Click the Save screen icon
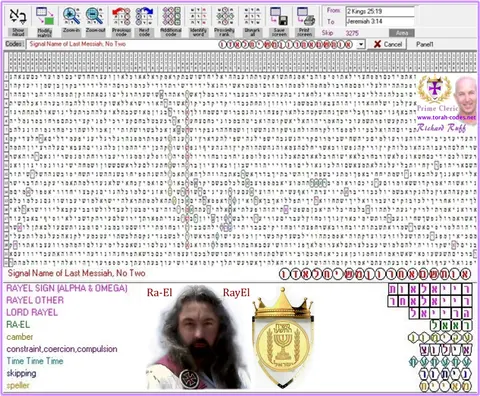Image resolution: width=480 pixels, height=396 pixels. (279, 16)
